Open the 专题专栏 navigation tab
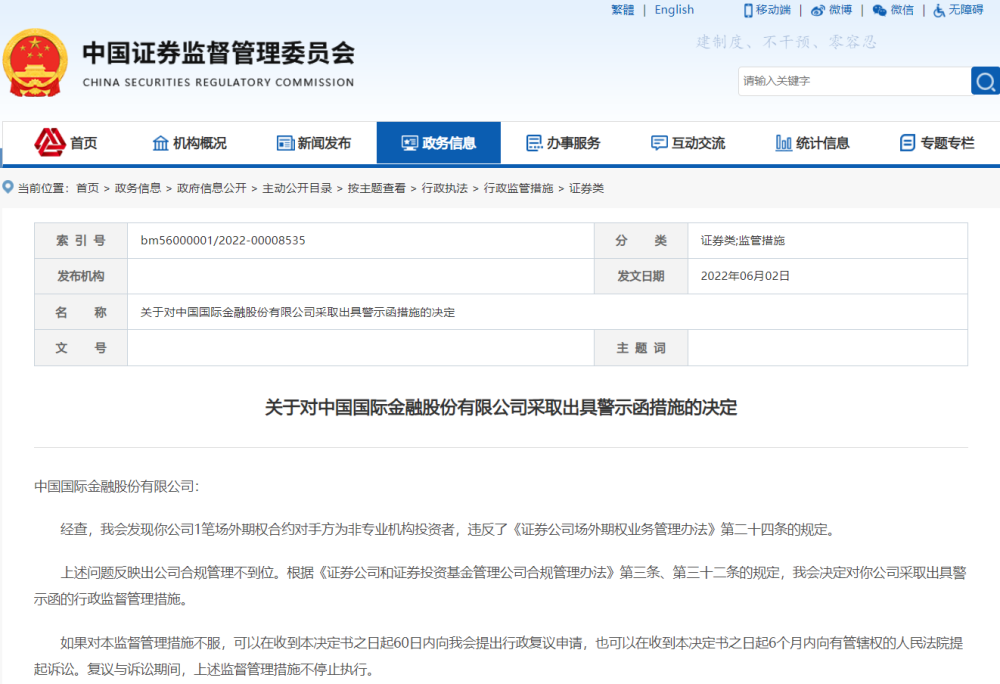 click(x=937, y=143)
